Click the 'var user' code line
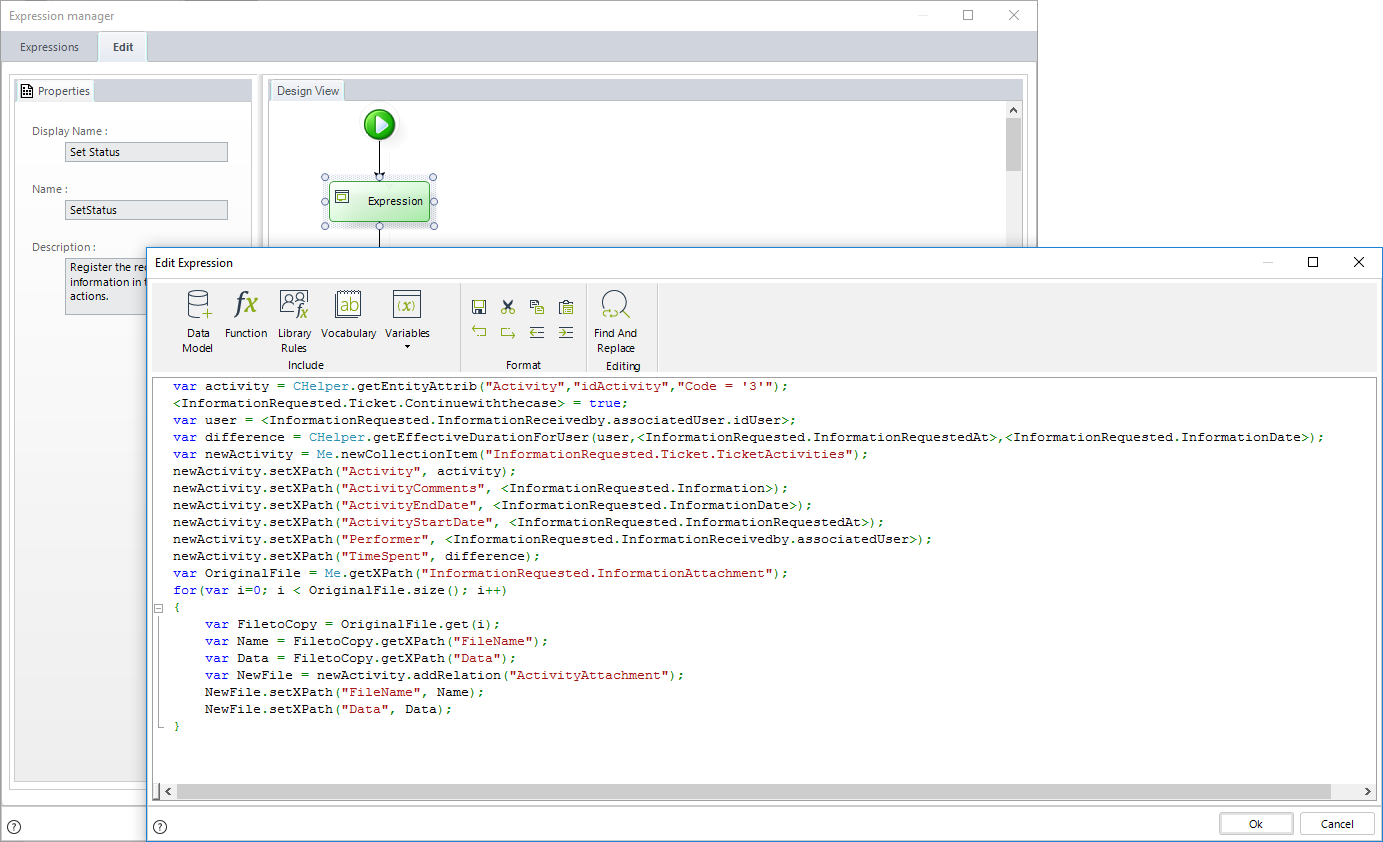This screenshot has height=842, width=1383. (x=484, y=420)
